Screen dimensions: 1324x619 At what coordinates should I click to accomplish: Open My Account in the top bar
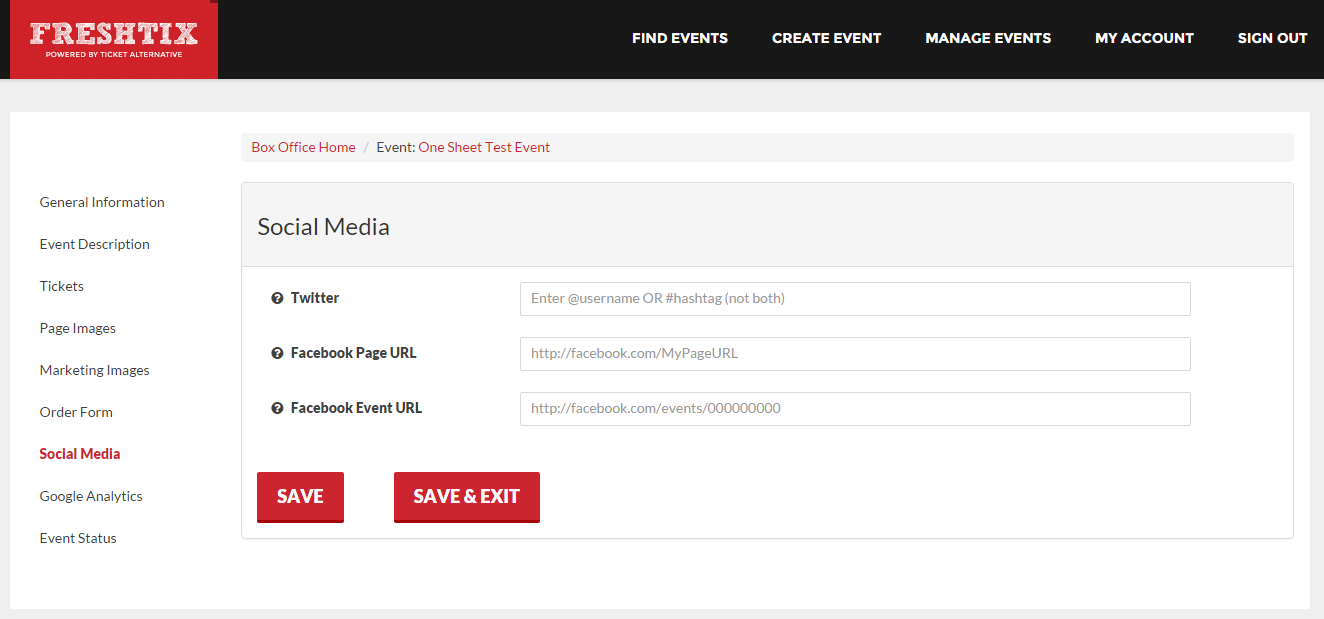pos(1144,38)
